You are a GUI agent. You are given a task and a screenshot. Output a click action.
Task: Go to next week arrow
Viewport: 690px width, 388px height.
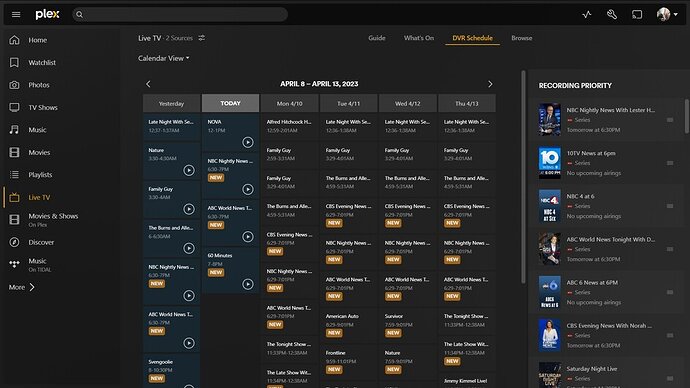(490, 84)
